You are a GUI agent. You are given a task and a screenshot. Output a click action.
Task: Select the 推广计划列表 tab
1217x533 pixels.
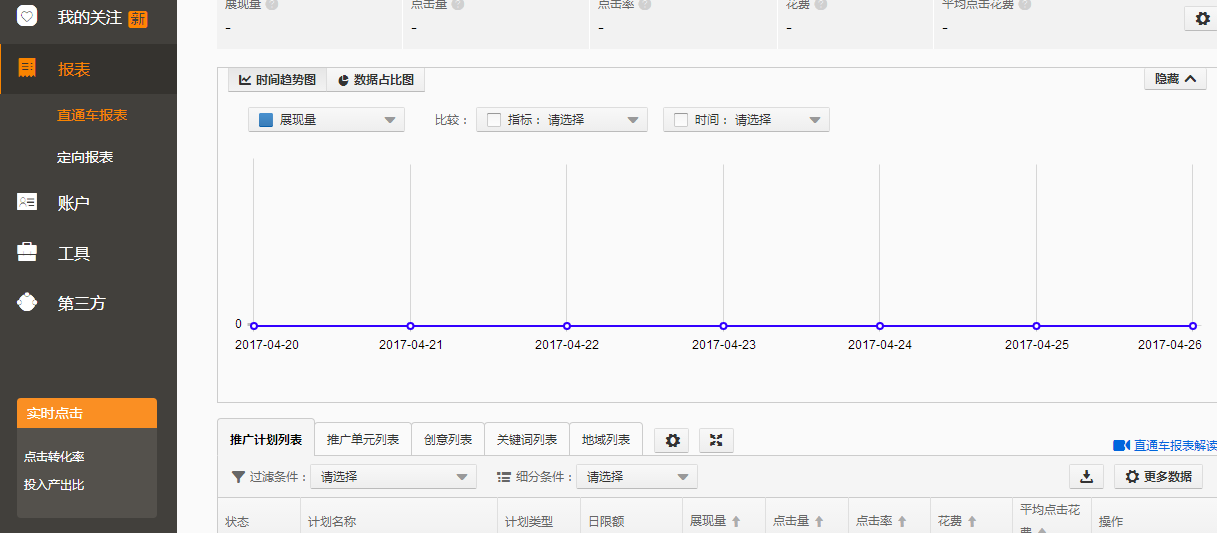coord(266,440)
